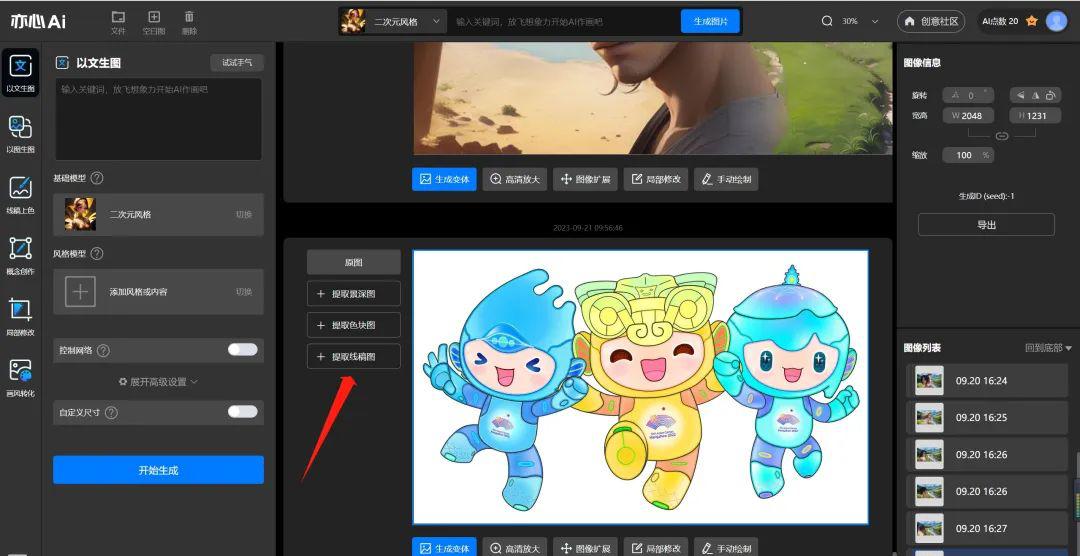Click the orange AI点数 star badge
The height and width of the screenshot is (556, 1080).
point(1032,21)
